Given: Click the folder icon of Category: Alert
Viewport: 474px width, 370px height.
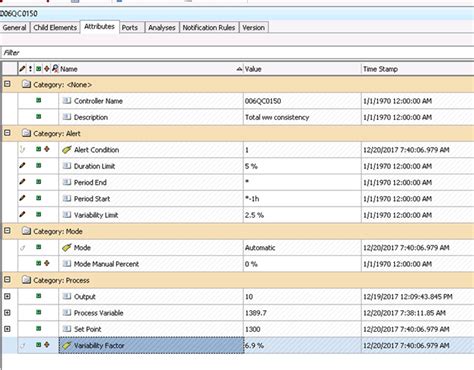Looking at the screenshot, I should (x=26, y=133).
